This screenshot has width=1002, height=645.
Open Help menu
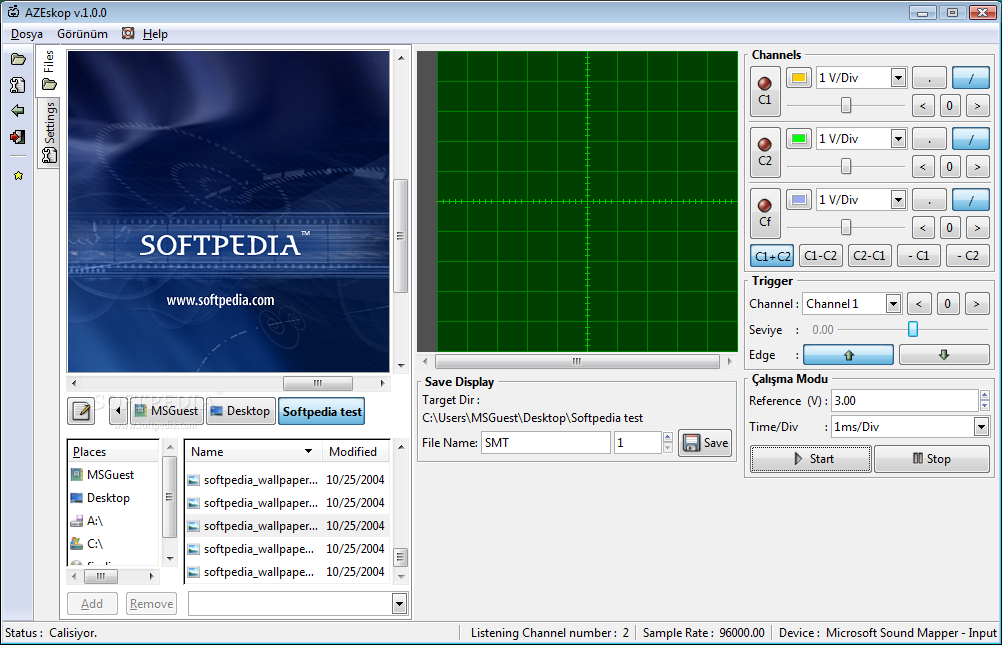pos(155,34)
